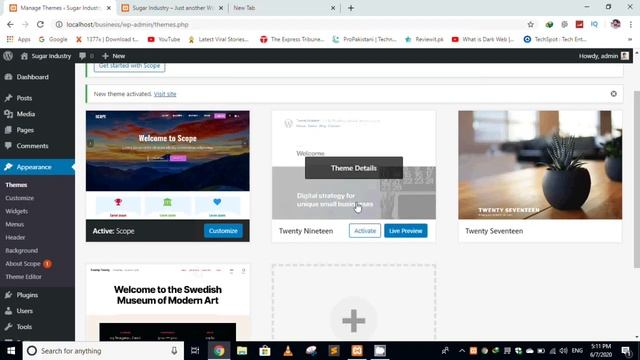
Task: Open Theme Details for Twenty Nineteen
Action: click(x=354, y=168)
